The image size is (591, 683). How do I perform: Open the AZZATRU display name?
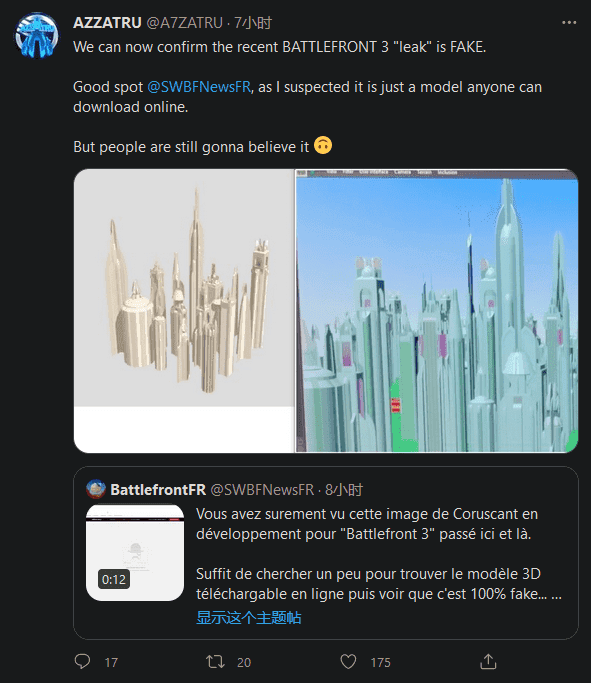[x=107, y=23]
